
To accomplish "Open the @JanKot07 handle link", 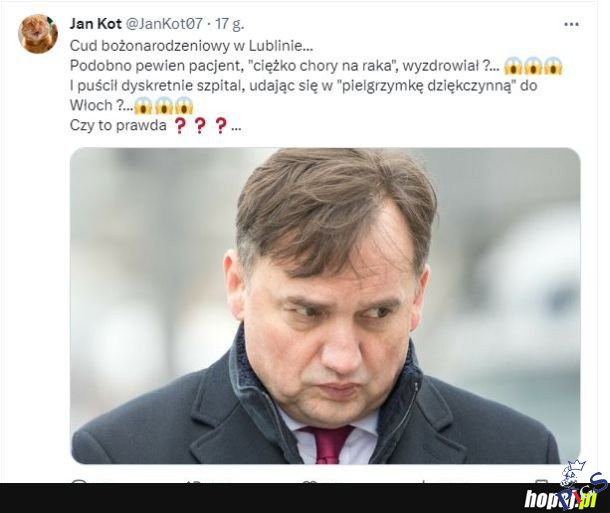I will click(x=164, y=24).
